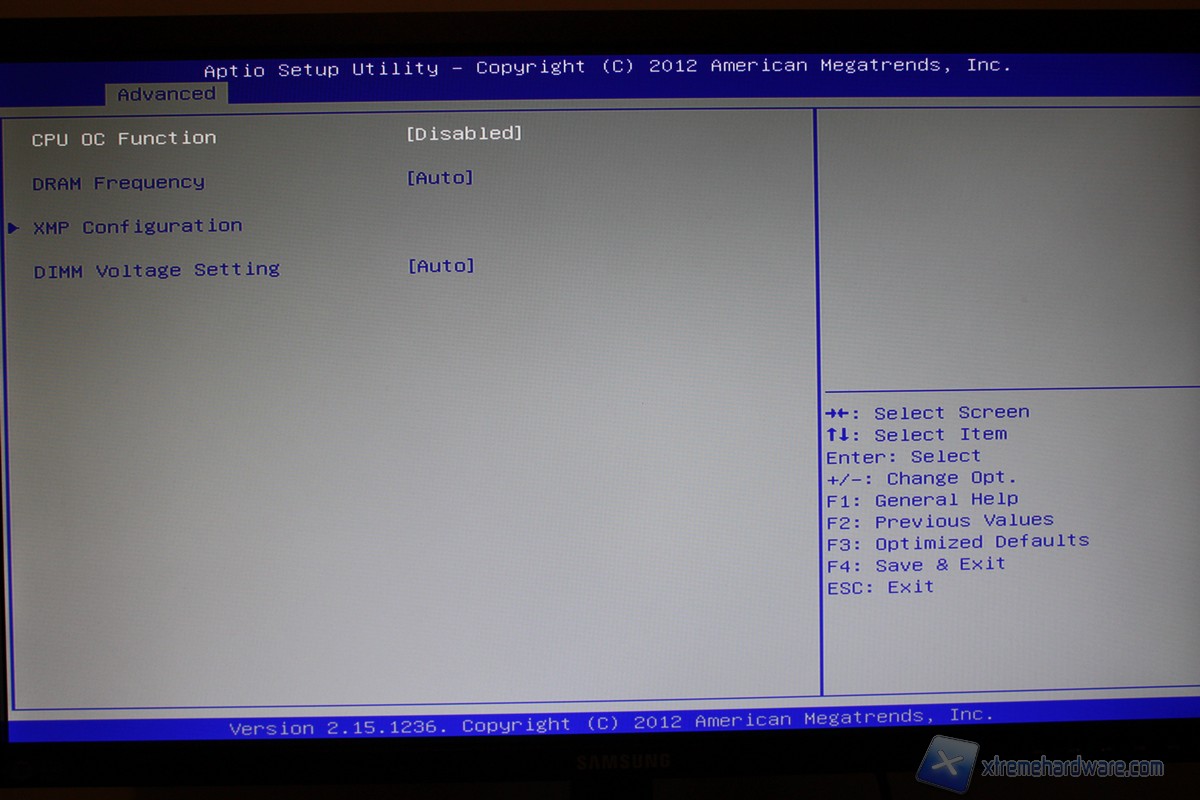Image resolution: width=1200 pixels, height=800 pixels.
Task: Click the Enter: Select help line
Action: [x=903, y=457]
